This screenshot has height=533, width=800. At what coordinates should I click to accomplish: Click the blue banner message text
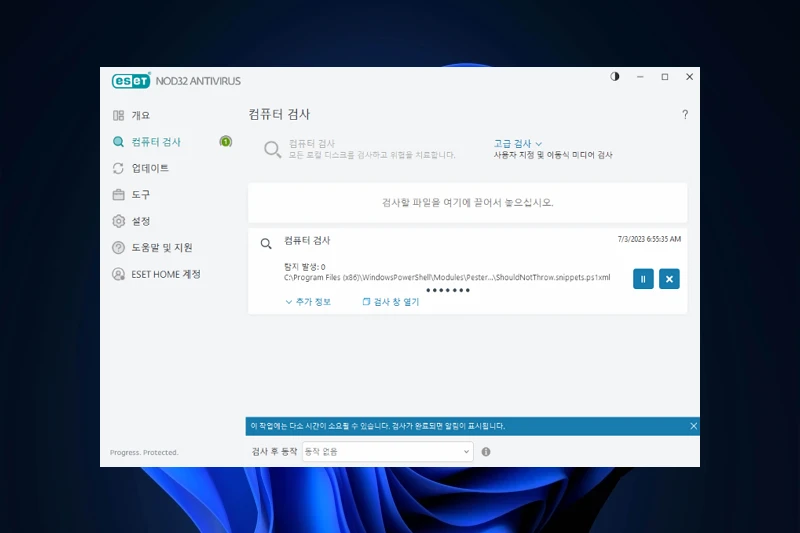[x=378, y=426]
